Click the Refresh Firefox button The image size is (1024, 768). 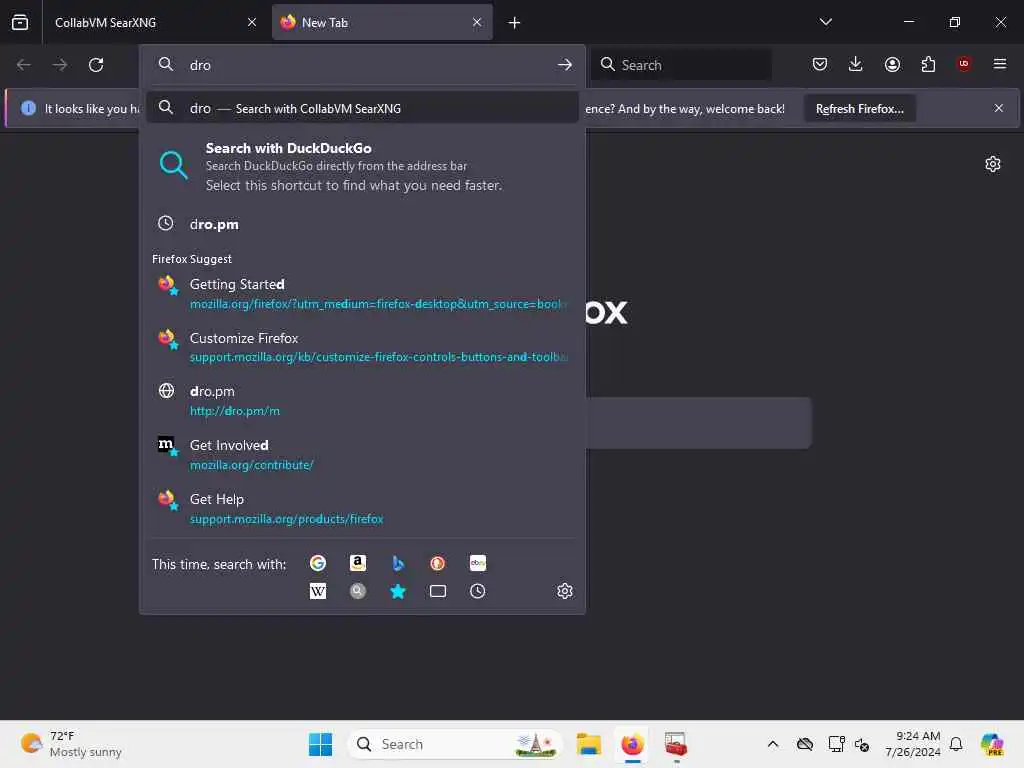click(859, 108)
